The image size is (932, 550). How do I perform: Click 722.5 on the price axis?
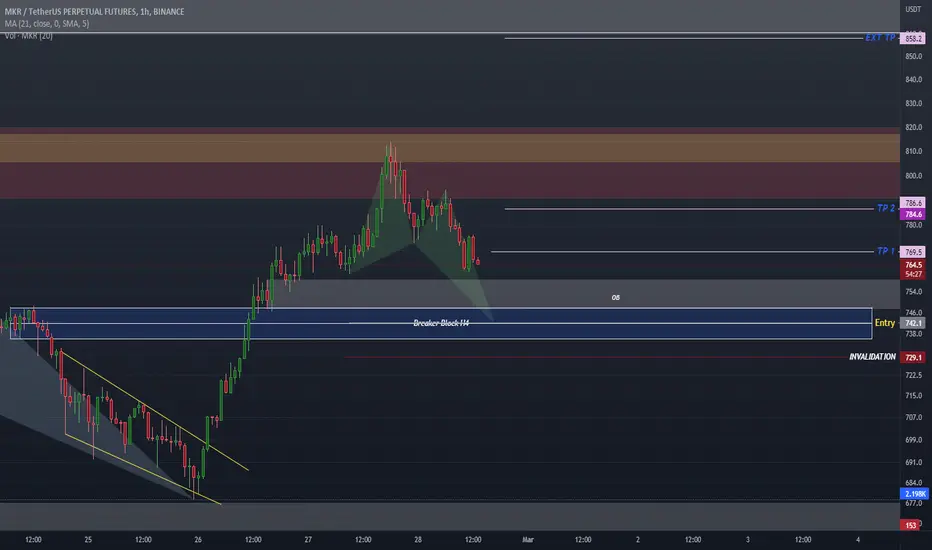pos(914,375)
